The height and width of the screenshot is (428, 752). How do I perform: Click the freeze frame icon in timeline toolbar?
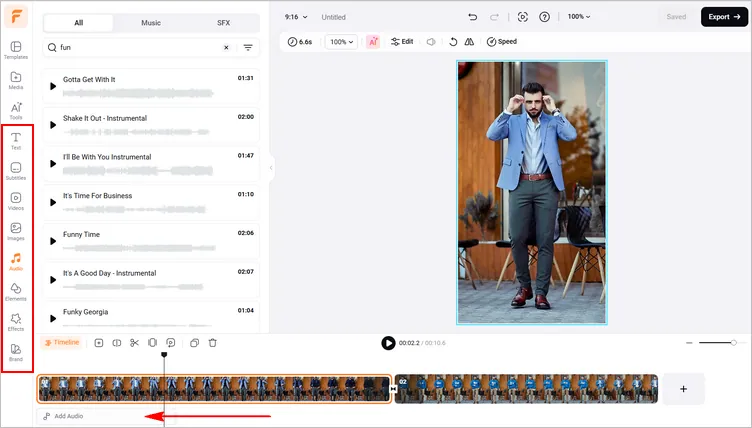(x=153, y=343)
